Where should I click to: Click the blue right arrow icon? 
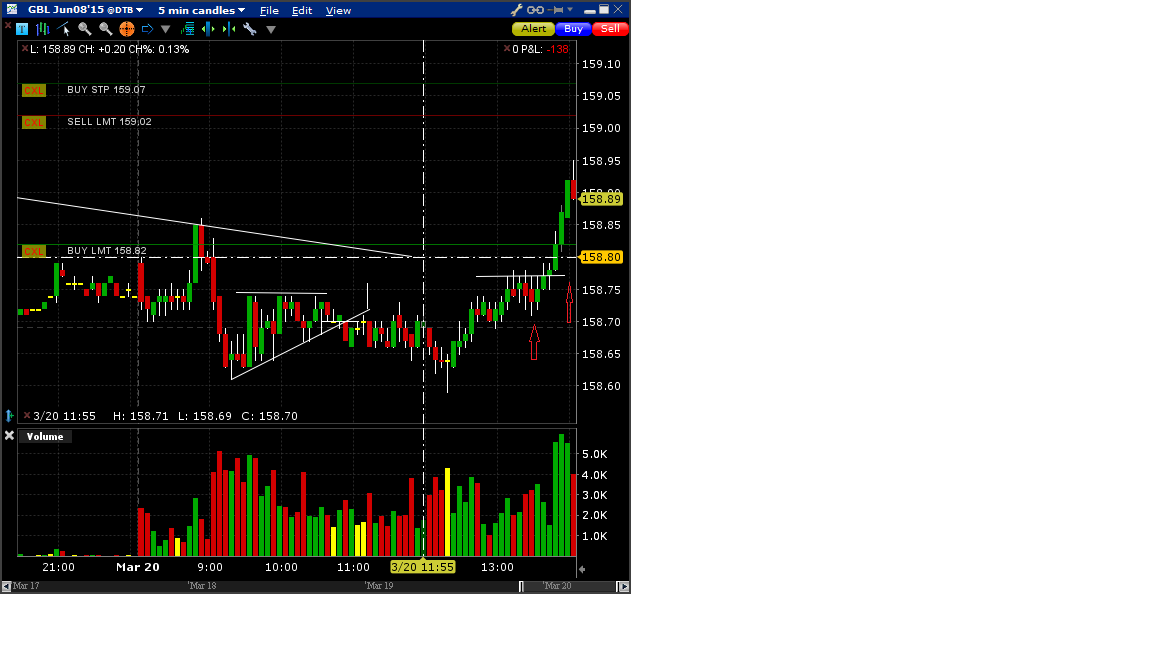147,29
